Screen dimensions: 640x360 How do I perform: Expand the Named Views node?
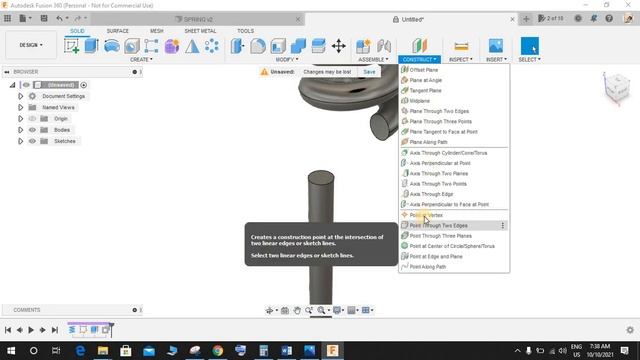(x=20, y=107)
